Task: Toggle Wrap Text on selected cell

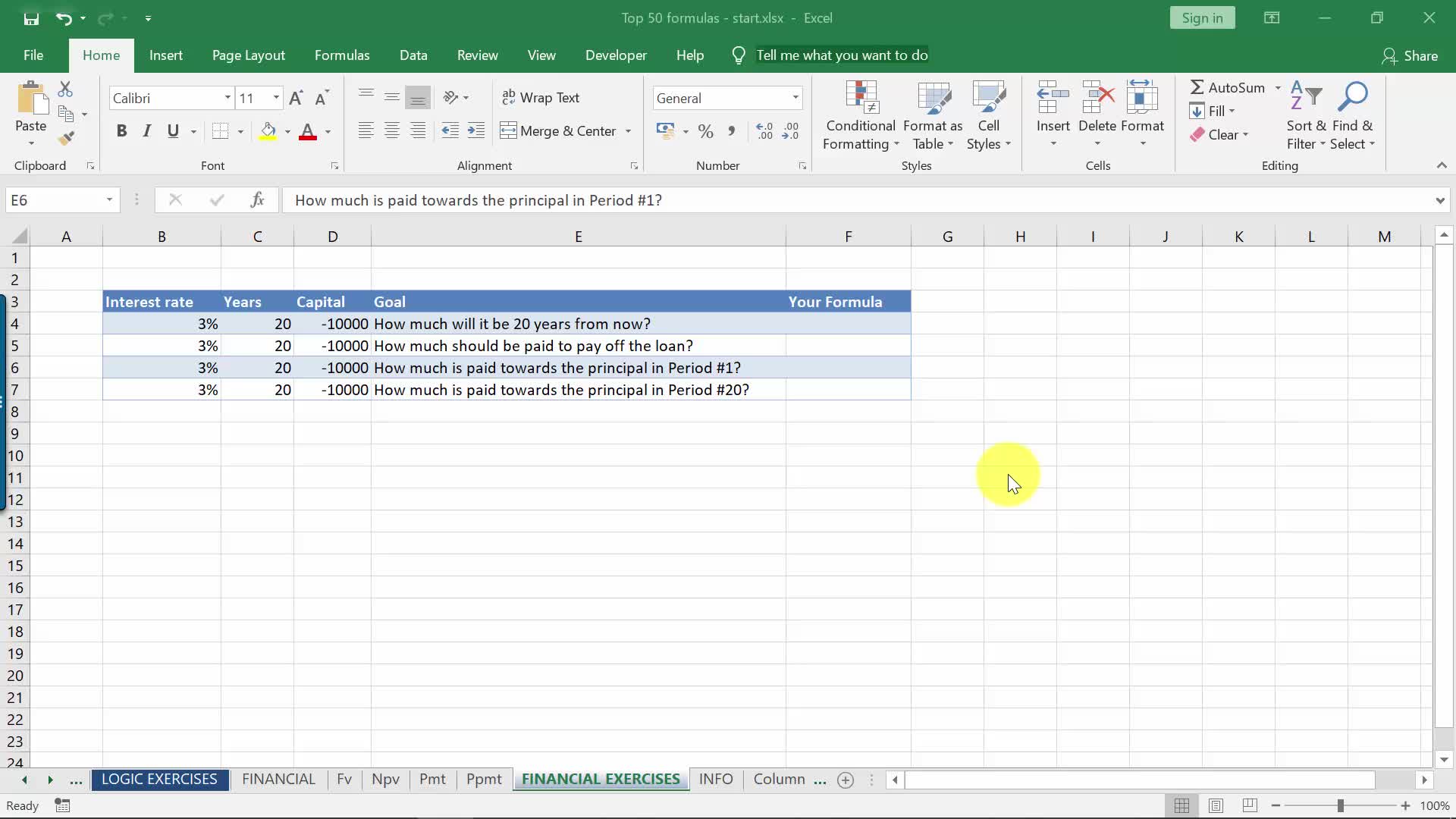Action: coord(541,98)
